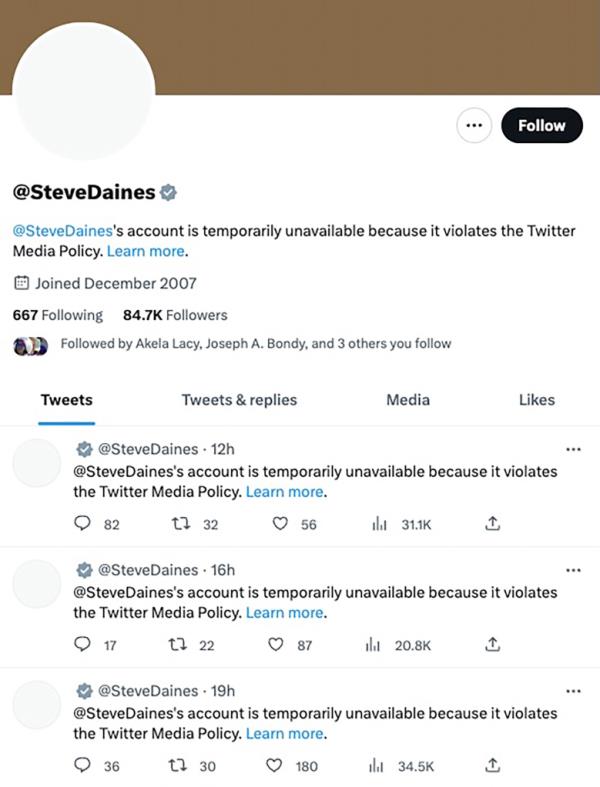Open the 84.7K Followers list
This screenshot has width=600, height=787.
tap(175, 315)
